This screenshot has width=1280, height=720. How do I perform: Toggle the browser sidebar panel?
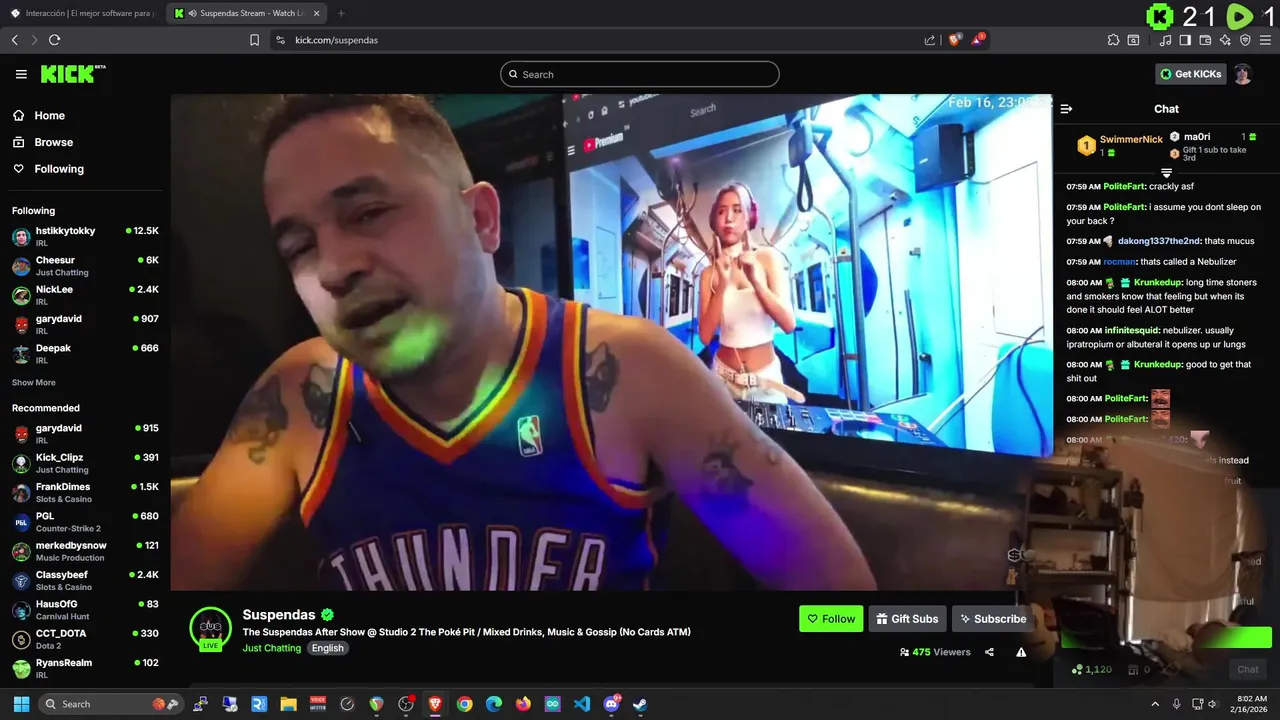(1185, 40)
